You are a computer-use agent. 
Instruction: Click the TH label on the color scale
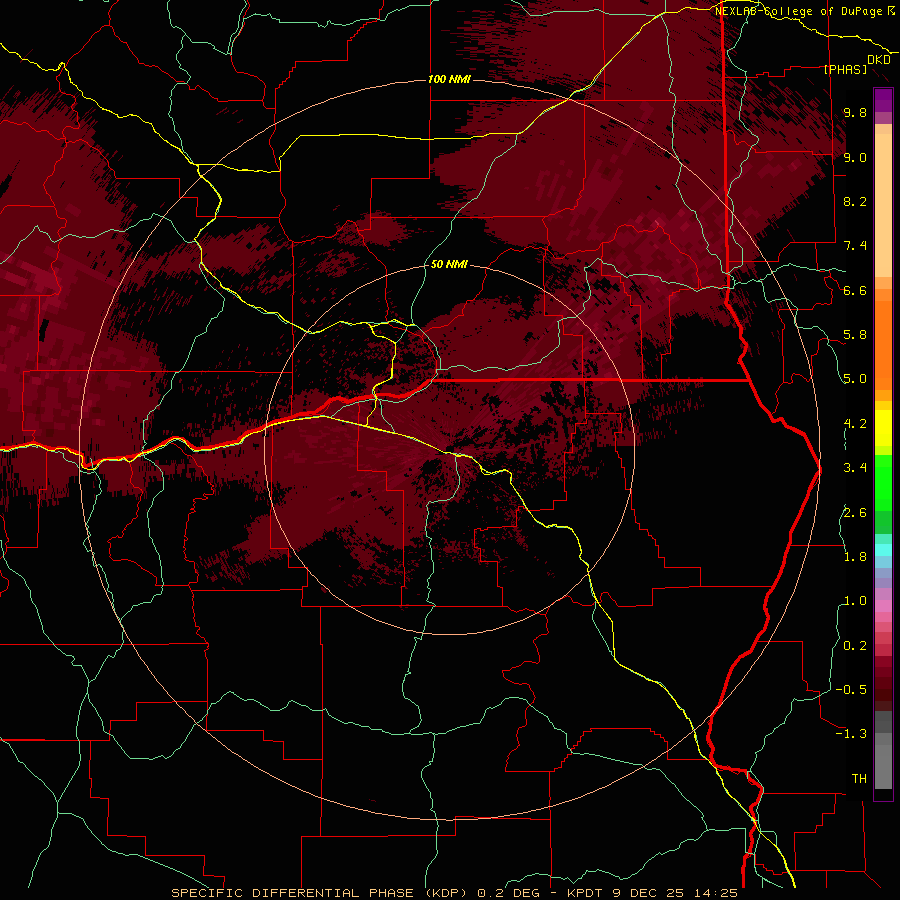click(859, 779)
